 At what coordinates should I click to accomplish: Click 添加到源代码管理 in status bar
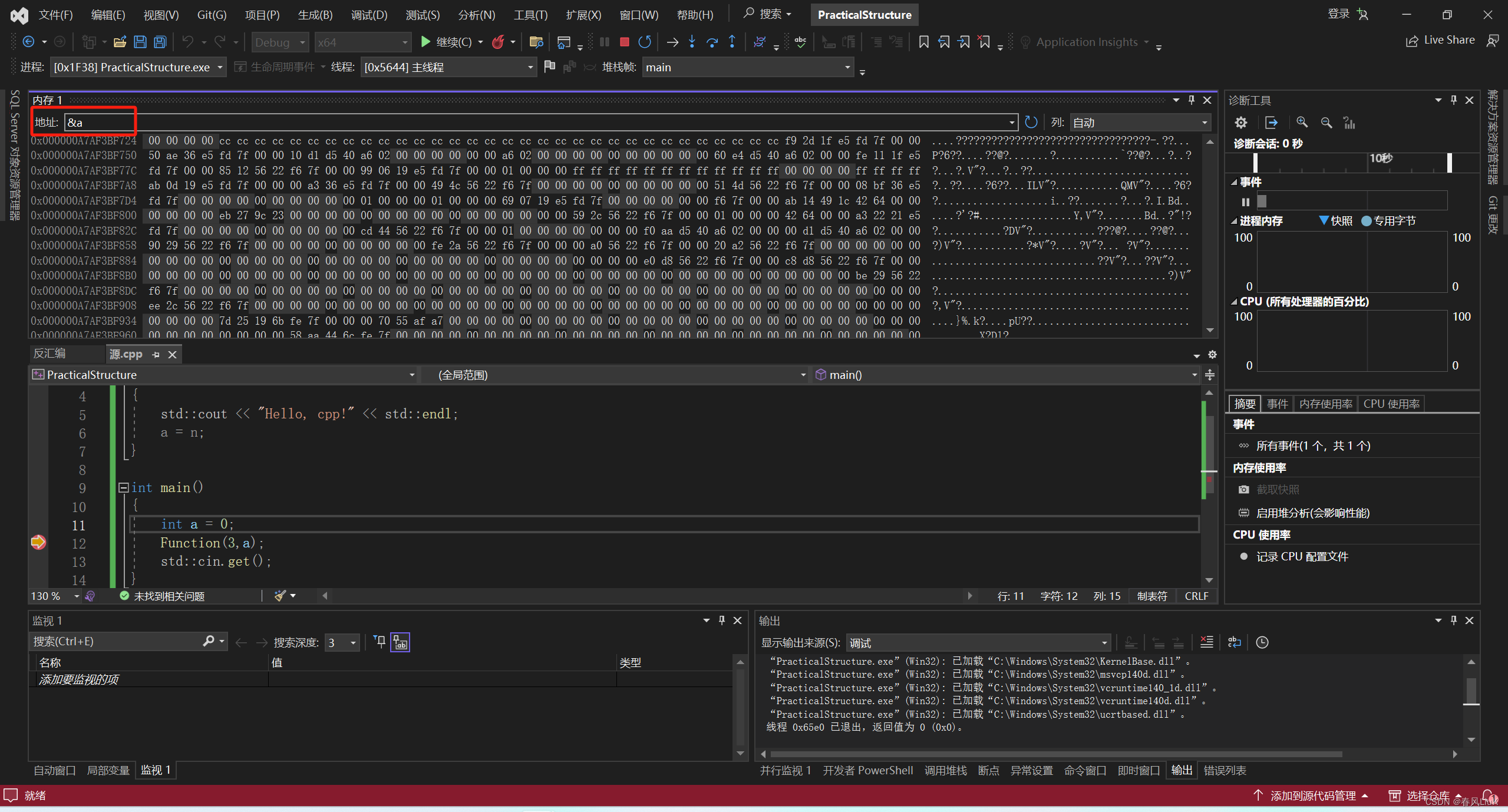coord(1312,796)
